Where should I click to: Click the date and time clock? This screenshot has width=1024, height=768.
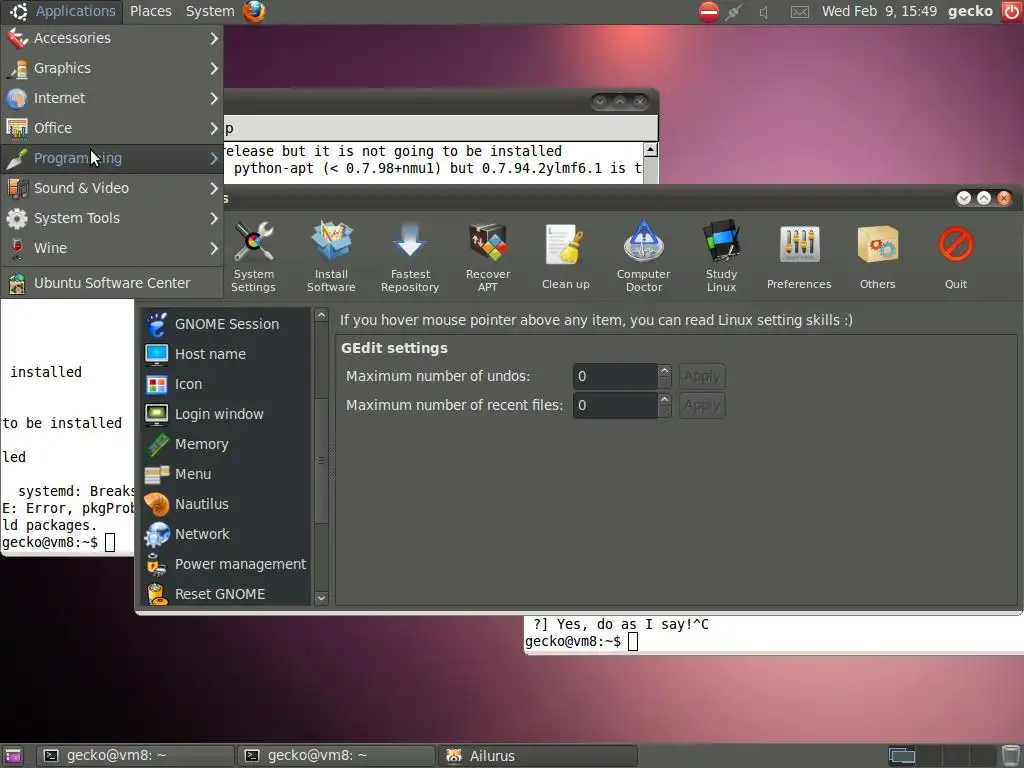tap(879, 11)
